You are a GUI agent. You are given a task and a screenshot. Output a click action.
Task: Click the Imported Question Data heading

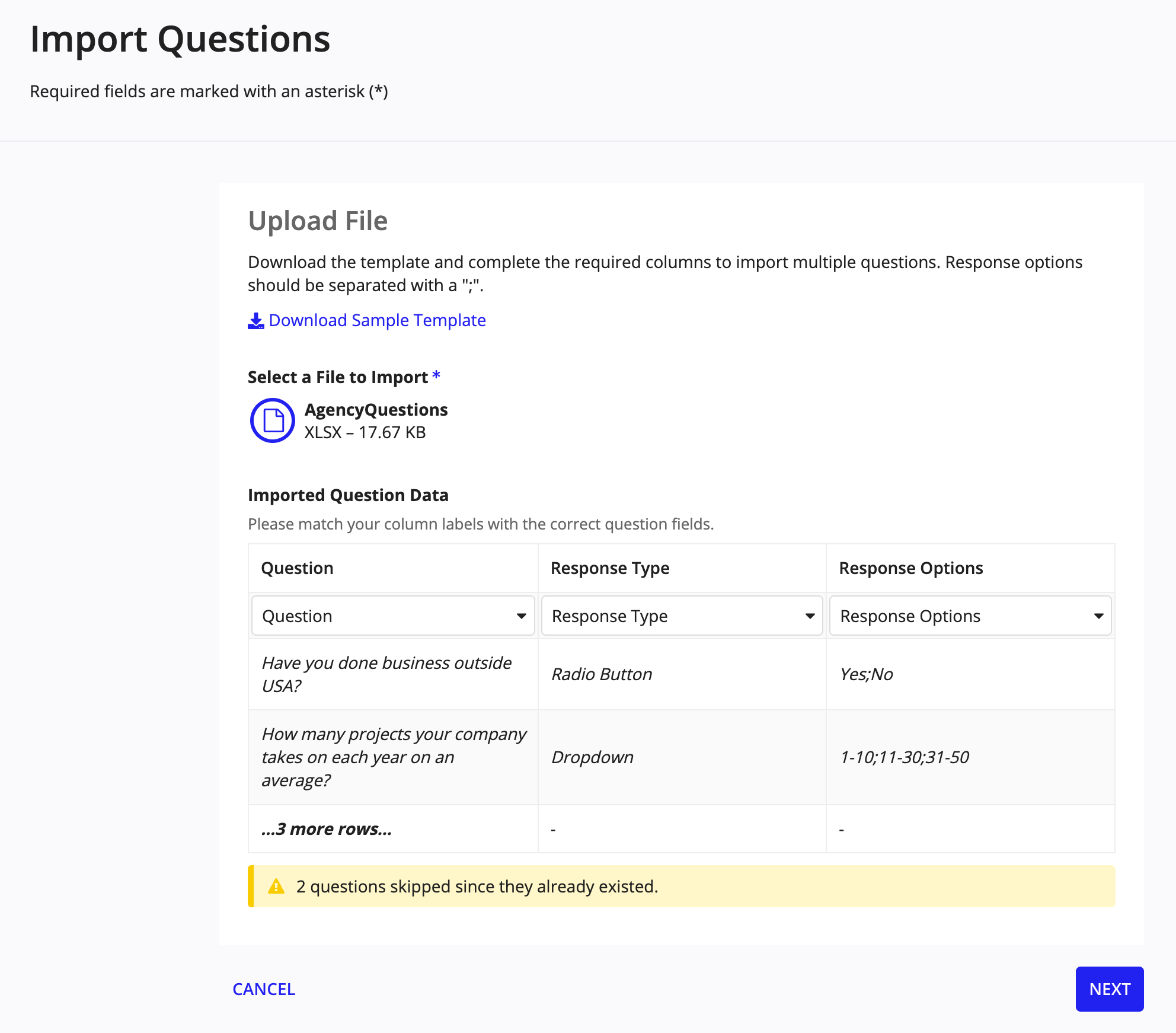(348, 495)
